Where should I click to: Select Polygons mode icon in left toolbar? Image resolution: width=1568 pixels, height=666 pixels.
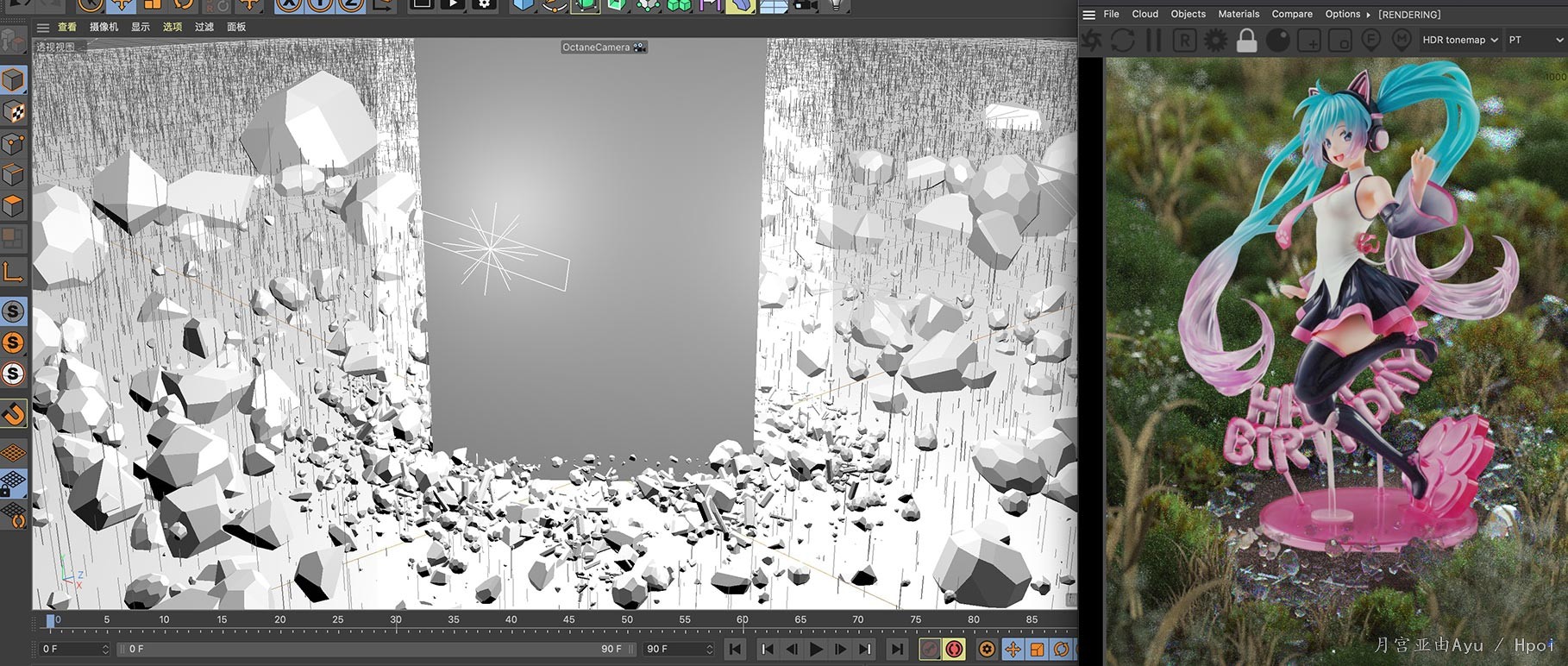[13, 205]
